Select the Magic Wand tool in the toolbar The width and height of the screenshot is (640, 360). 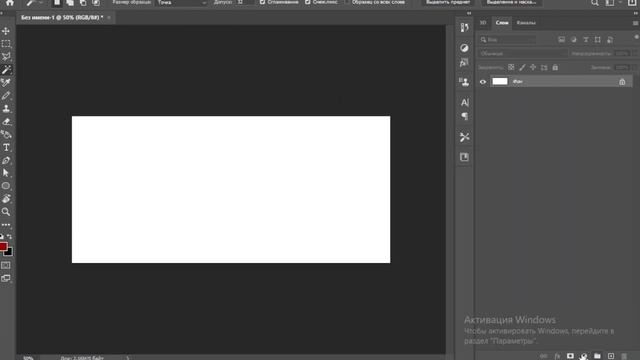(6, 70)
